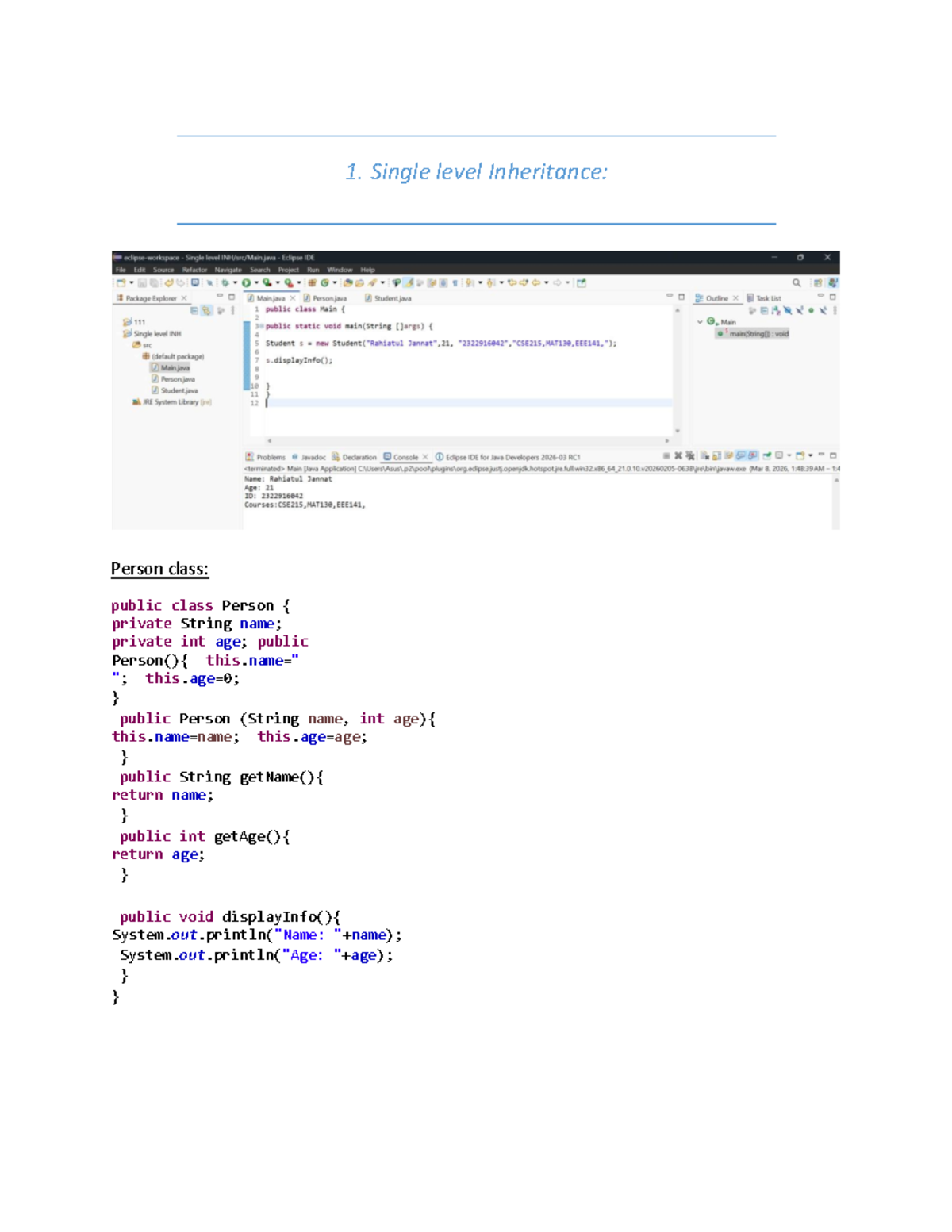Close the Console tab
Image resolution: width=952 pixels, height=1232 pixels.
click(x=424, y=456)
